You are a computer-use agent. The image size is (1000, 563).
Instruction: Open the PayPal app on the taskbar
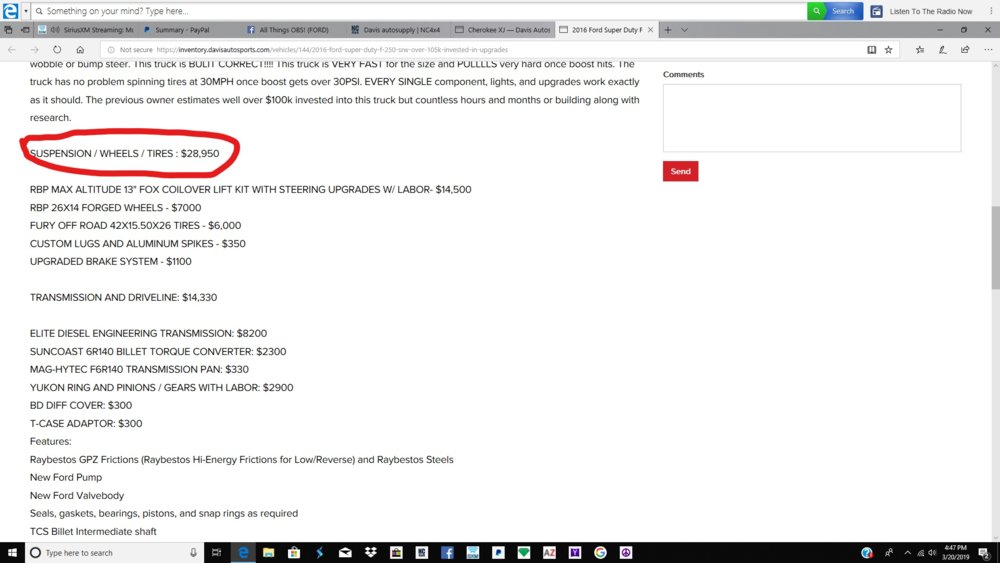[x=498, y=553]
